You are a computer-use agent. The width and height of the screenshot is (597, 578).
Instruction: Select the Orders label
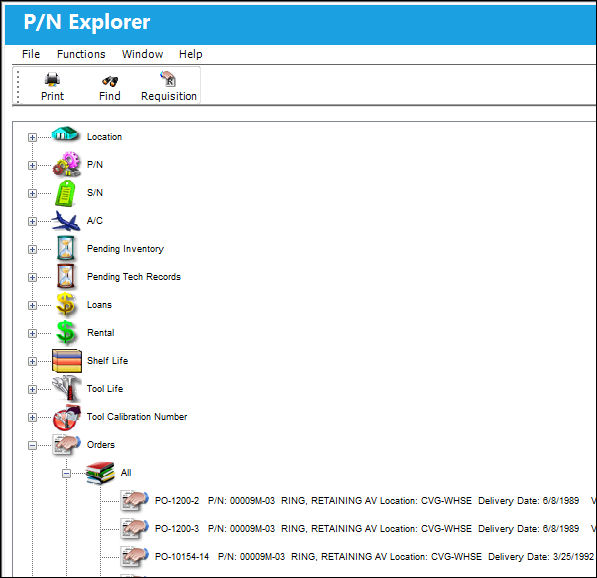click(101, 445)
